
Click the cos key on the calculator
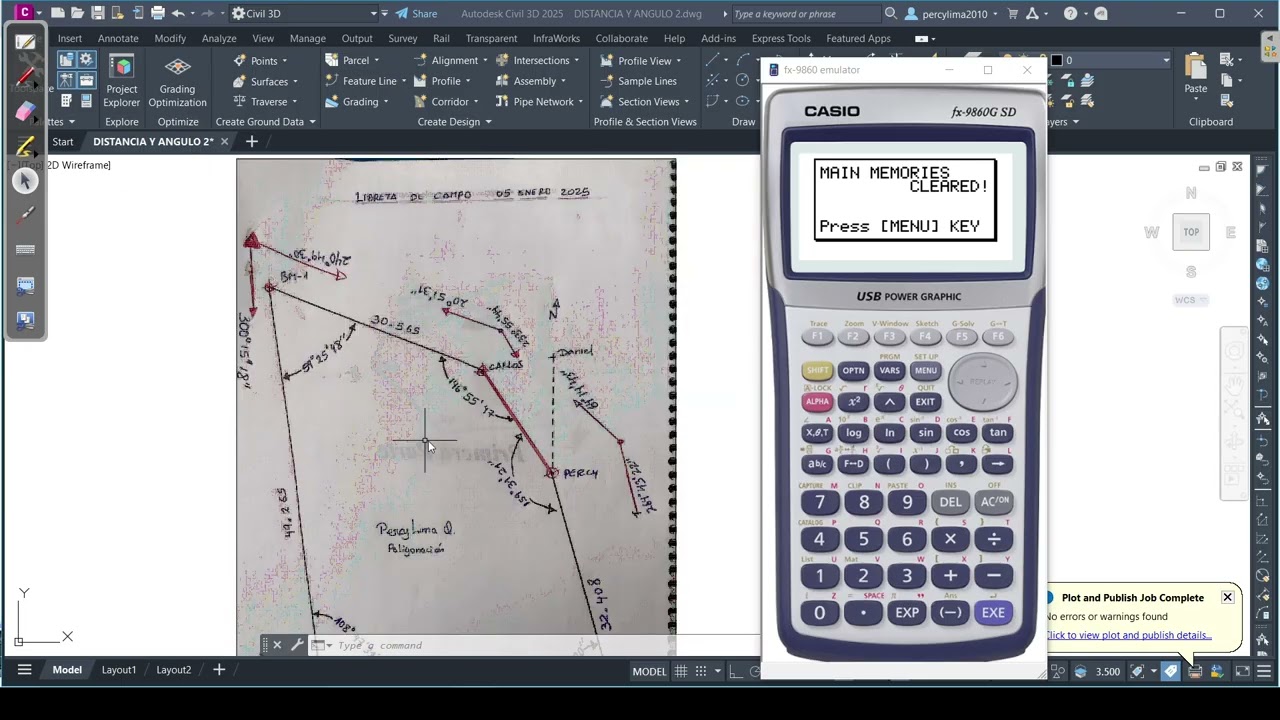coord(961,432)
